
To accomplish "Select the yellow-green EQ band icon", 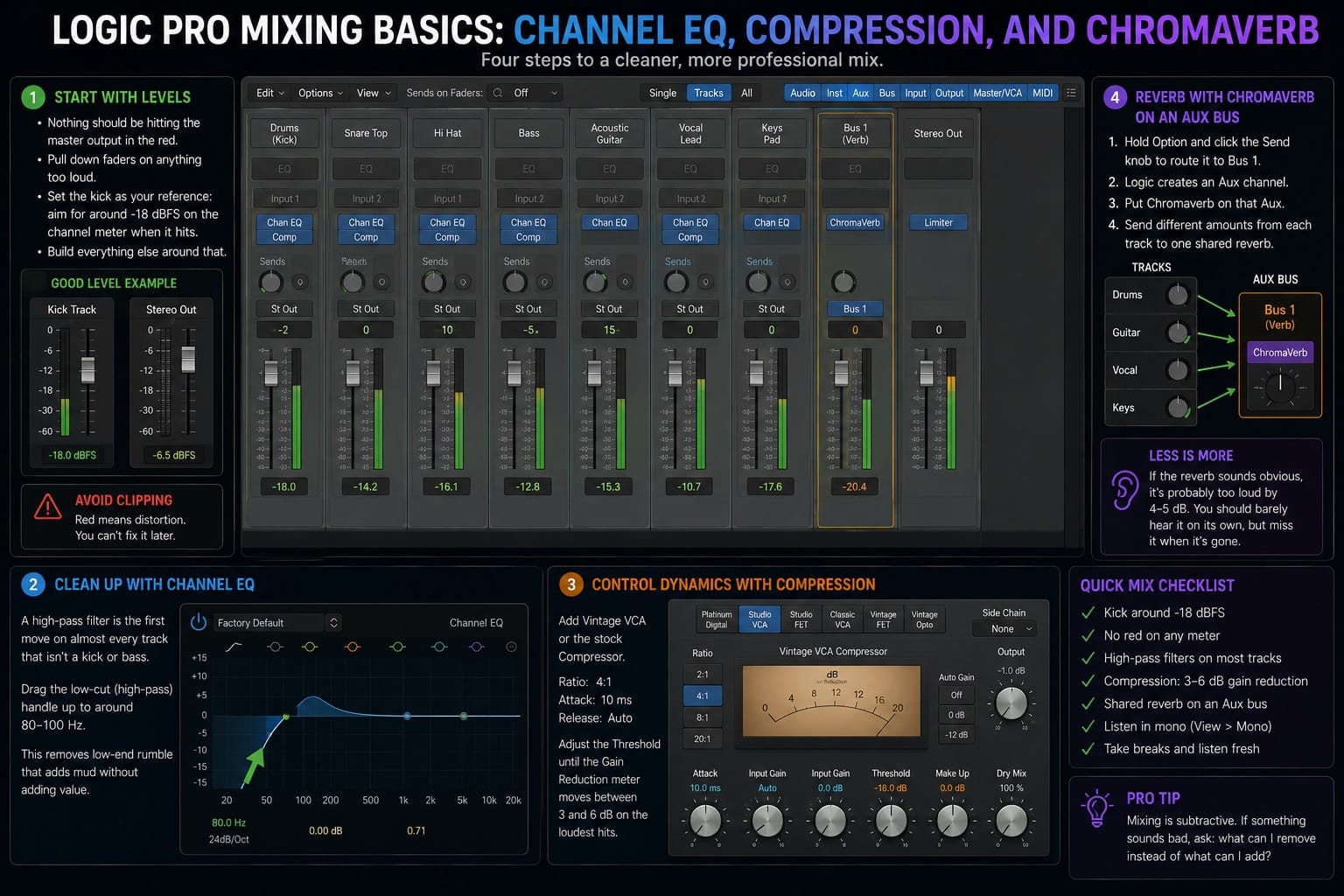I will pyautogui.click(x=309, y=647).
